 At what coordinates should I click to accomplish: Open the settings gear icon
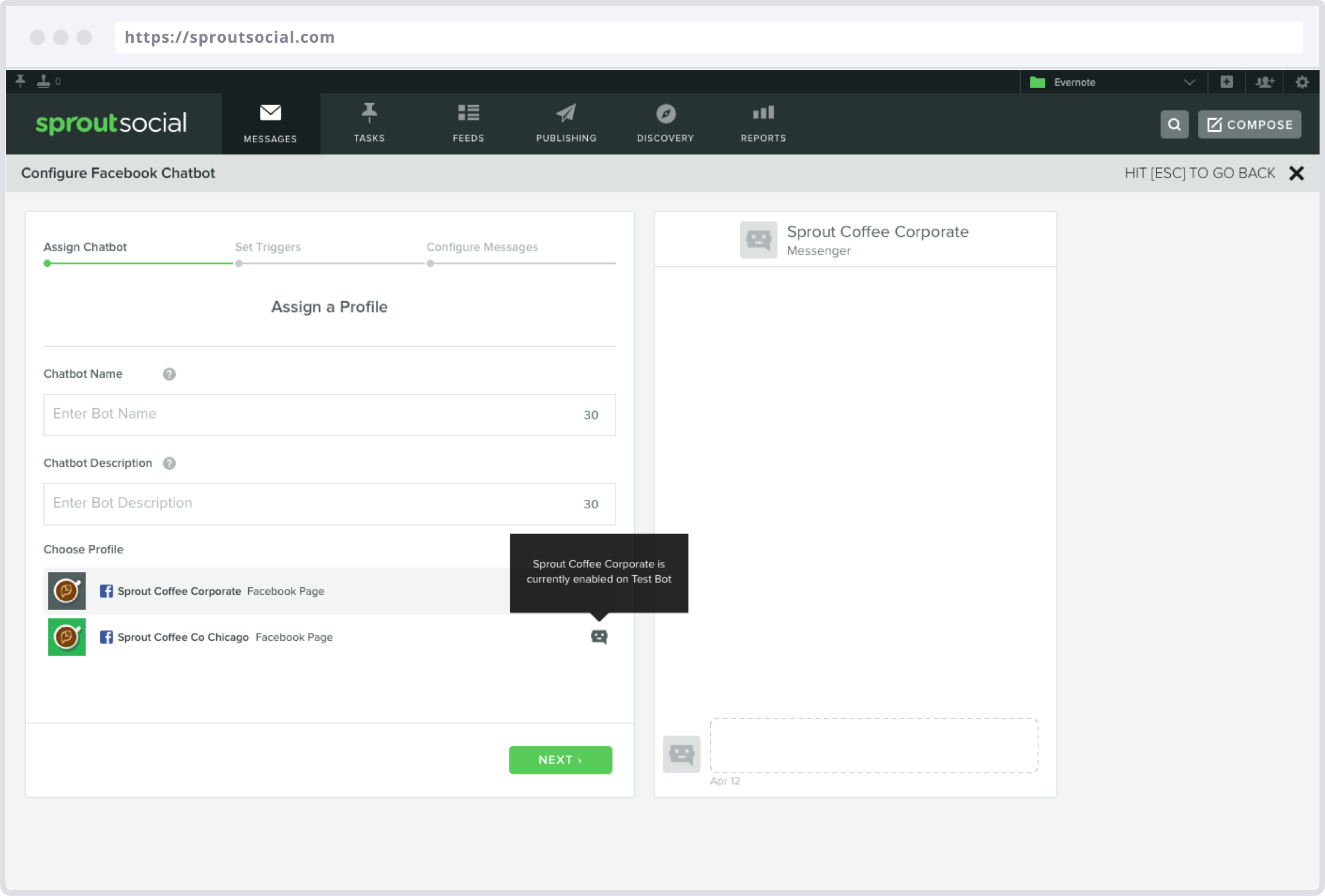pos(1302,82)
